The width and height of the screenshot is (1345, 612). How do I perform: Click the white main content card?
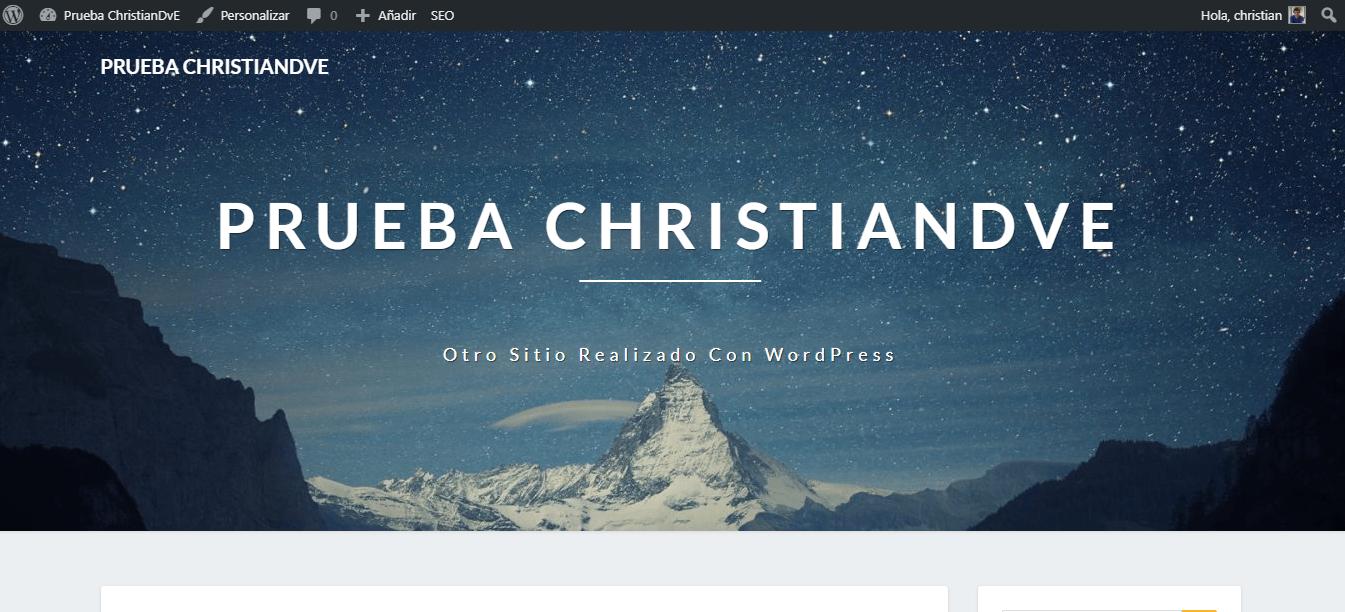pyautogui.click(x=524, y=599)
